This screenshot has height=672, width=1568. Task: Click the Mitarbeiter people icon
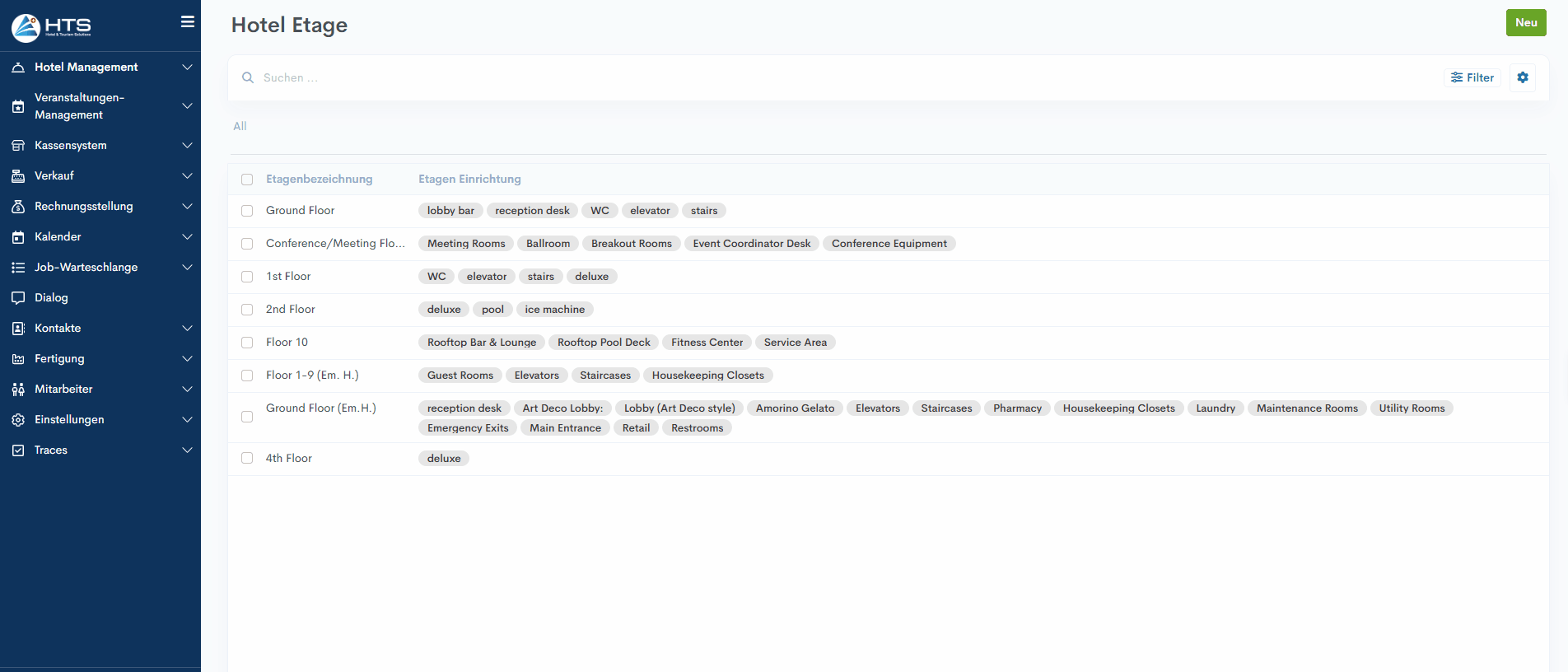click(18, 390)
